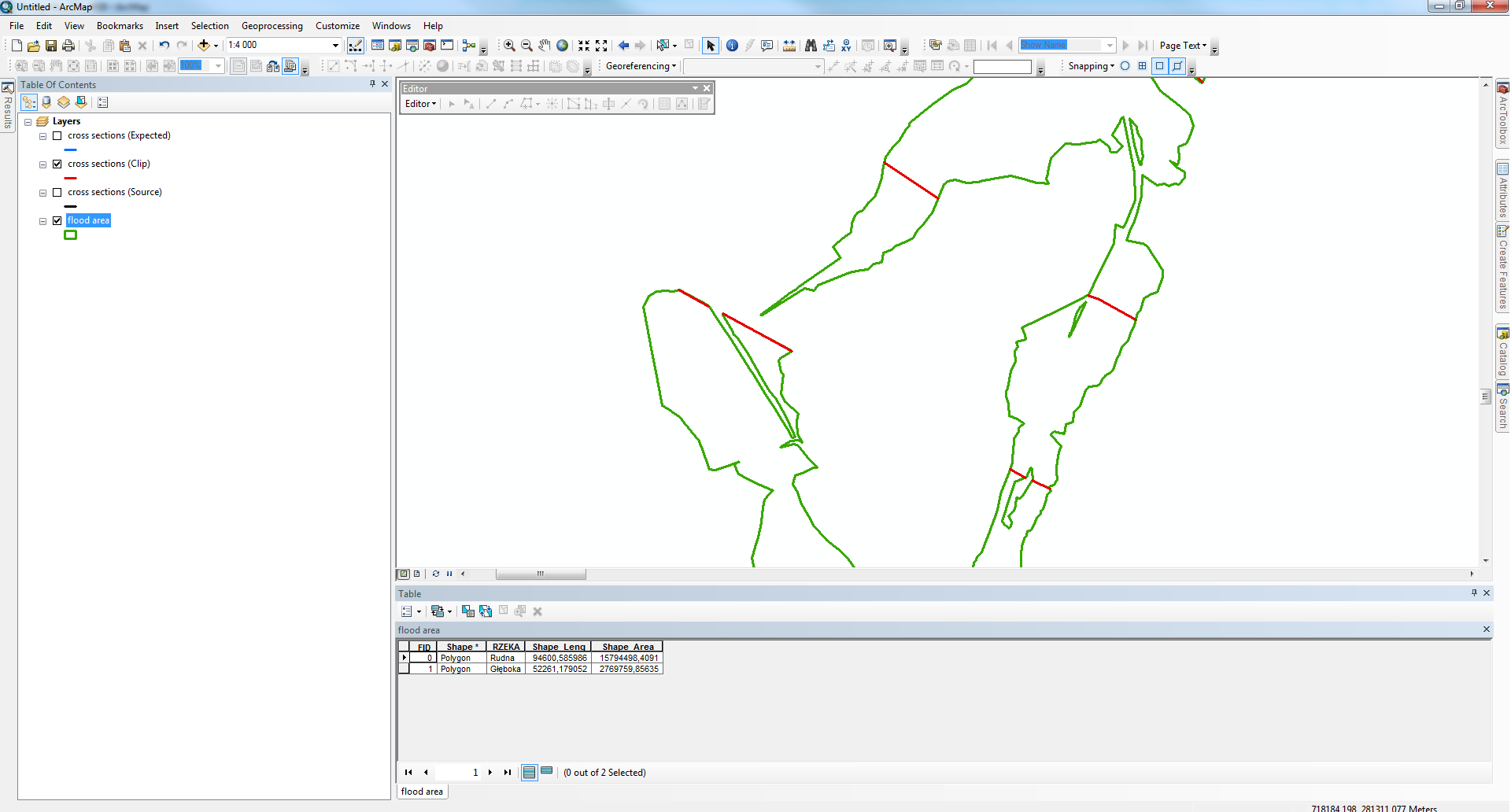Open the Selection menu
1511x812 pixels.
coord(209,26)
